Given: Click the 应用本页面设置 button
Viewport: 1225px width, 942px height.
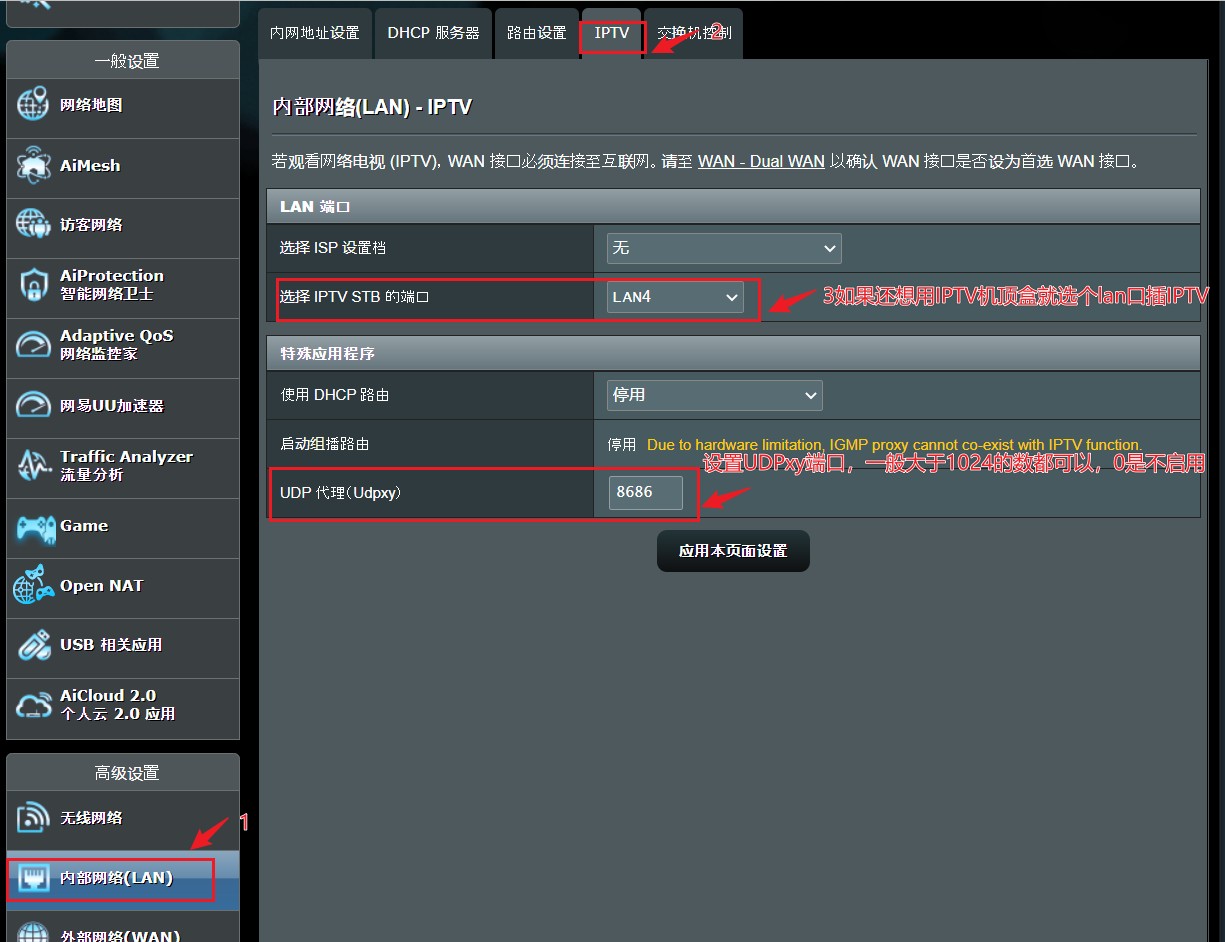Looking at the screenshot, I should pyautogui.click(x=733, y=551).
